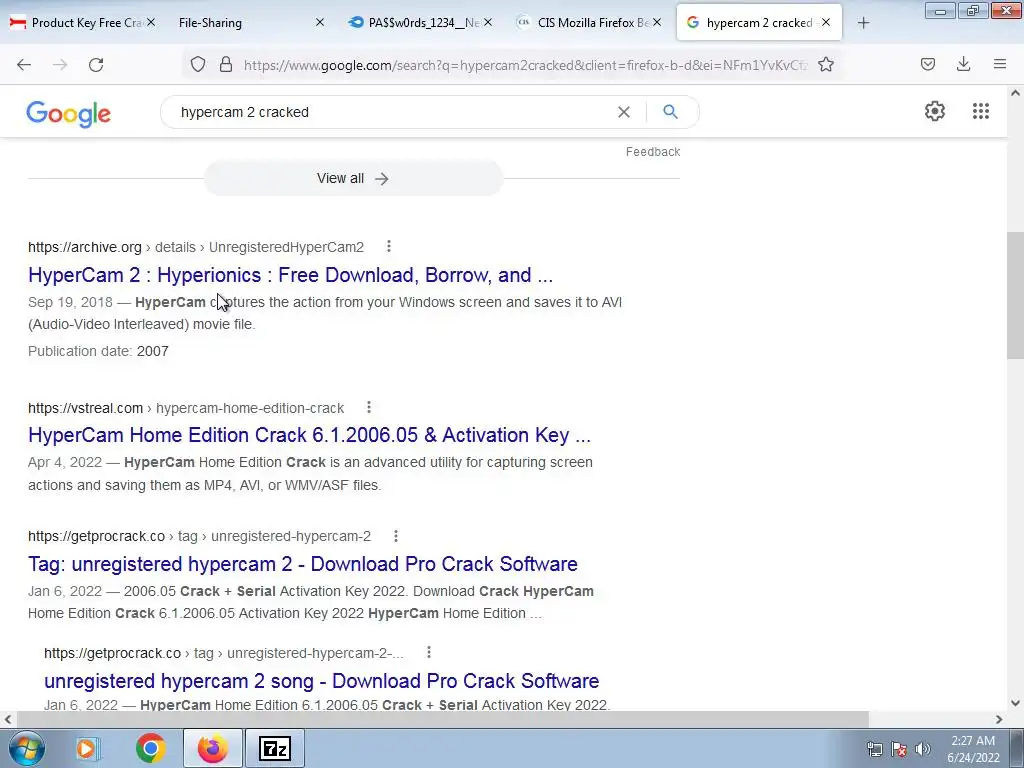This screenshot has width=1024, height=768.
Task: Open Tag: unregistered hypercam 2 result
Action: point(303,564)
